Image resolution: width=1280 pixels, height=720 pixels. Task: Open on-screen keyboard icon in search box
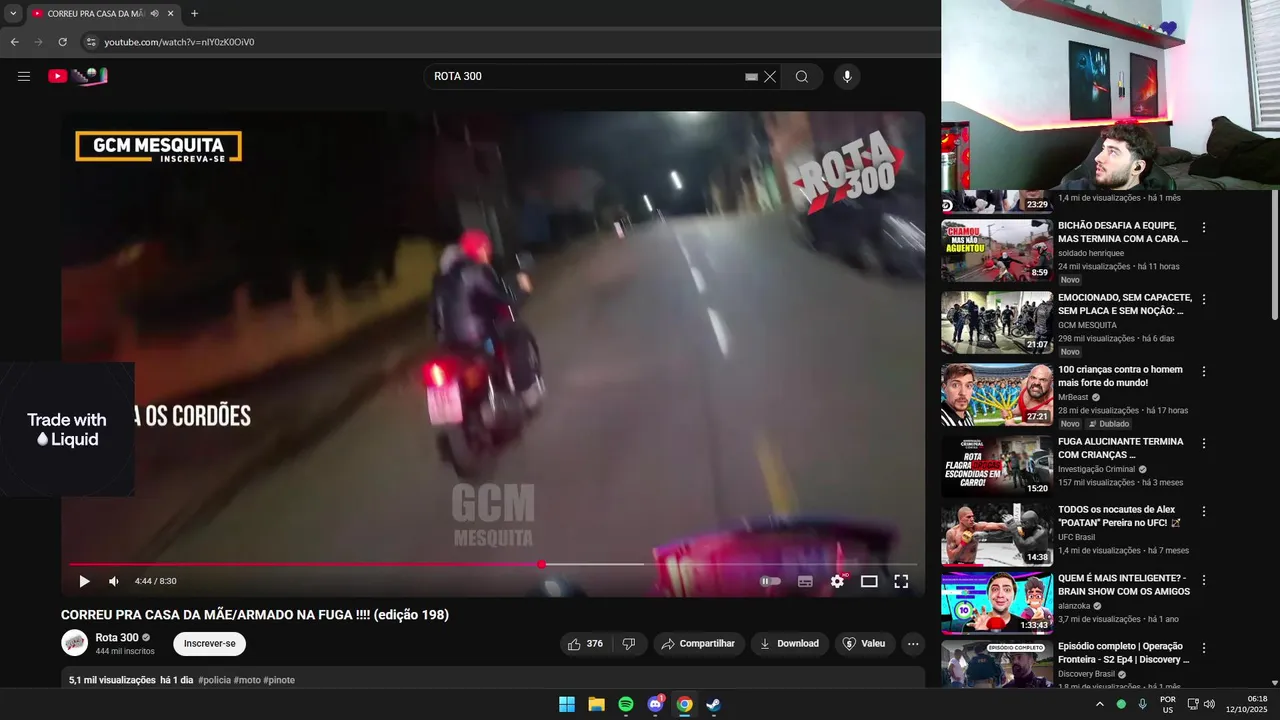(x=751, y=76)
